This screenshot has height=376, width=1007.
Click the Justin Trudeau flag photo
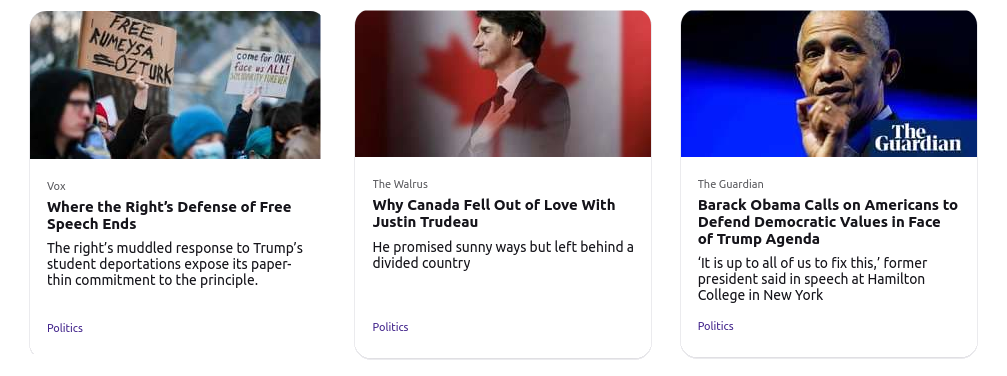[503, 84]
